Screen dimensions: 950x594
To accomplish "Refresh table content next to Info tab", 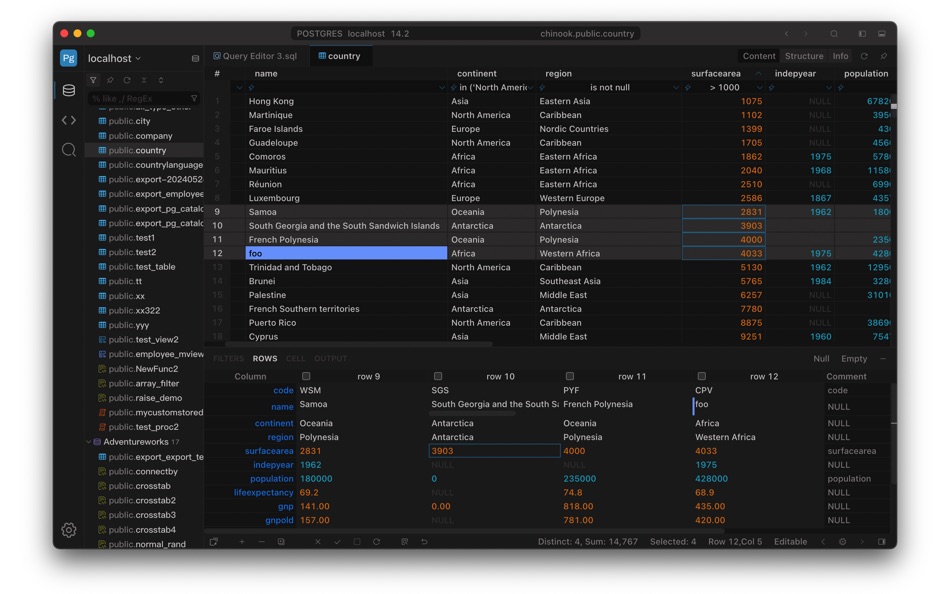I will (864, 56).
